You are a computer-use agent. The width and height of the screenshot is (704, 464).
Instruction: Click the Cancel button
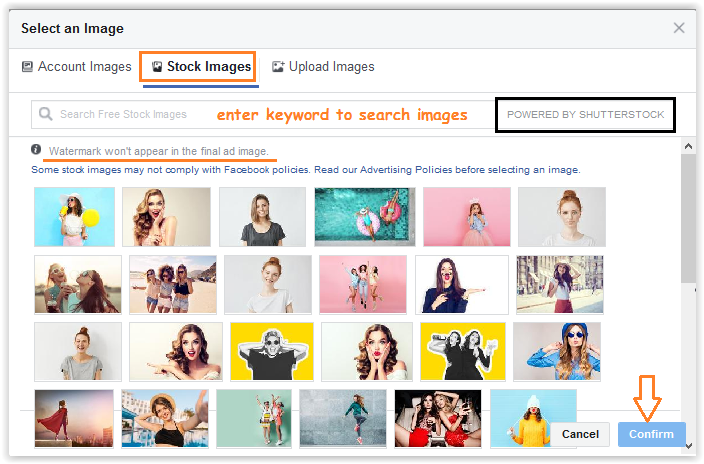point(580,434)
